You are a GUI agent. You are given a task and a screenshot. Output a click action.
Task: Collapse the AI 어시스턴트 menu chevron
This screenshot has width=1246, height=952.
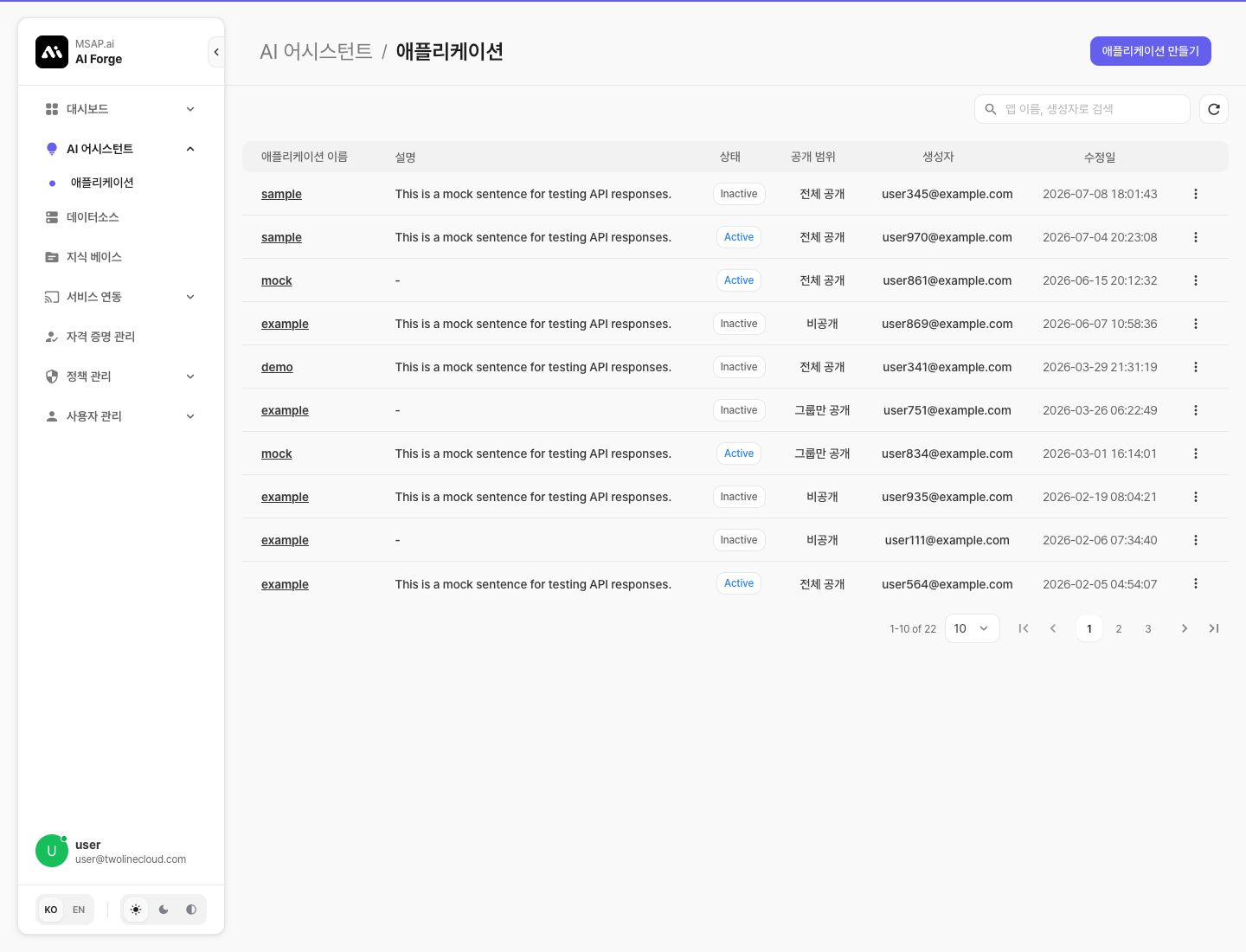point(190,149)
